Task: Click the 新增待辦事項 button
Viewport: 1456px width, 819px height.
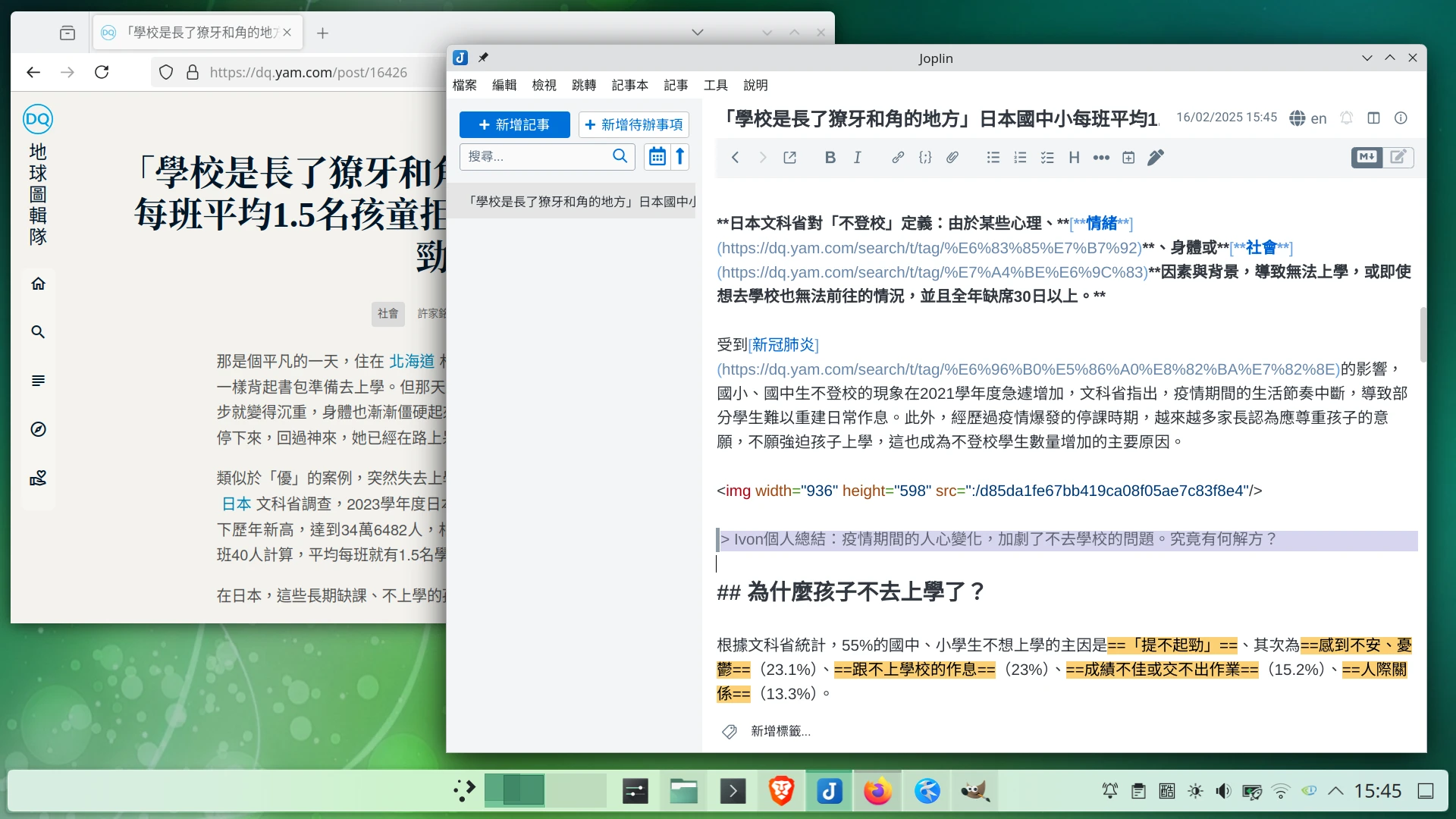Action: pyautogui.click(x=633, y=125)
